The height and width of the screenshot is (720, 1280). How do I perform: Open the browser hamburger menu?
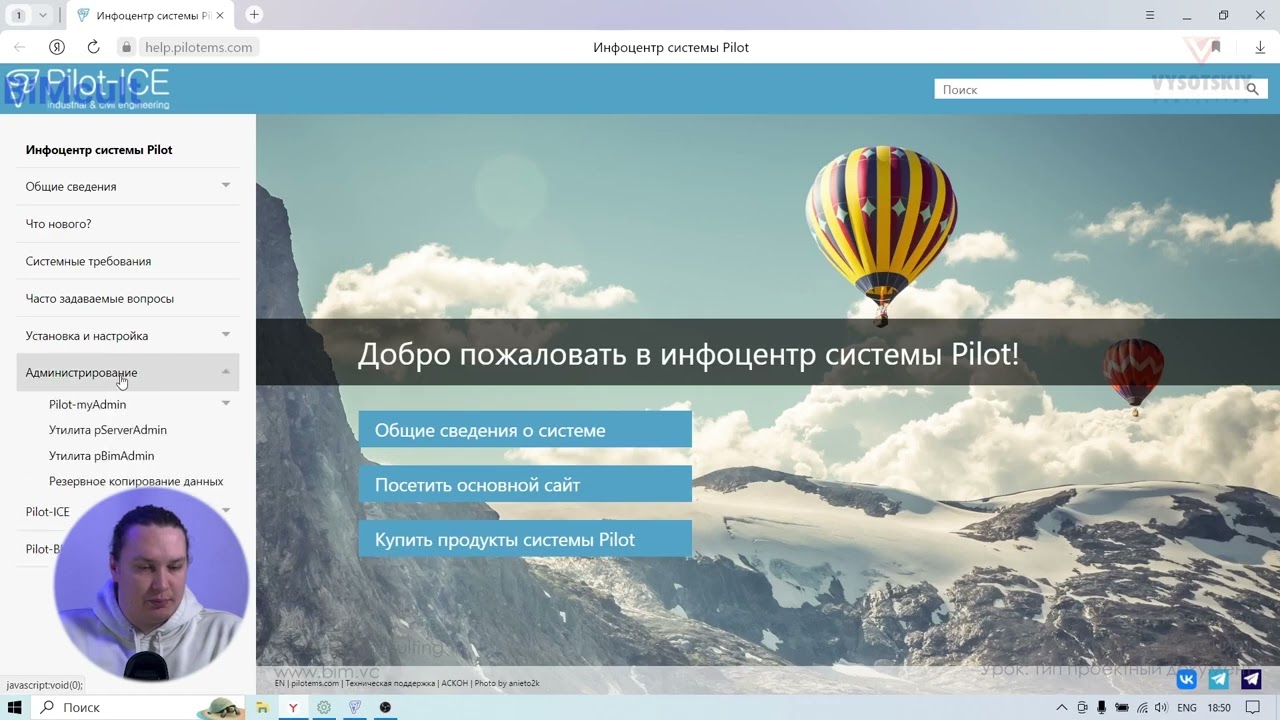point(1150,15)
